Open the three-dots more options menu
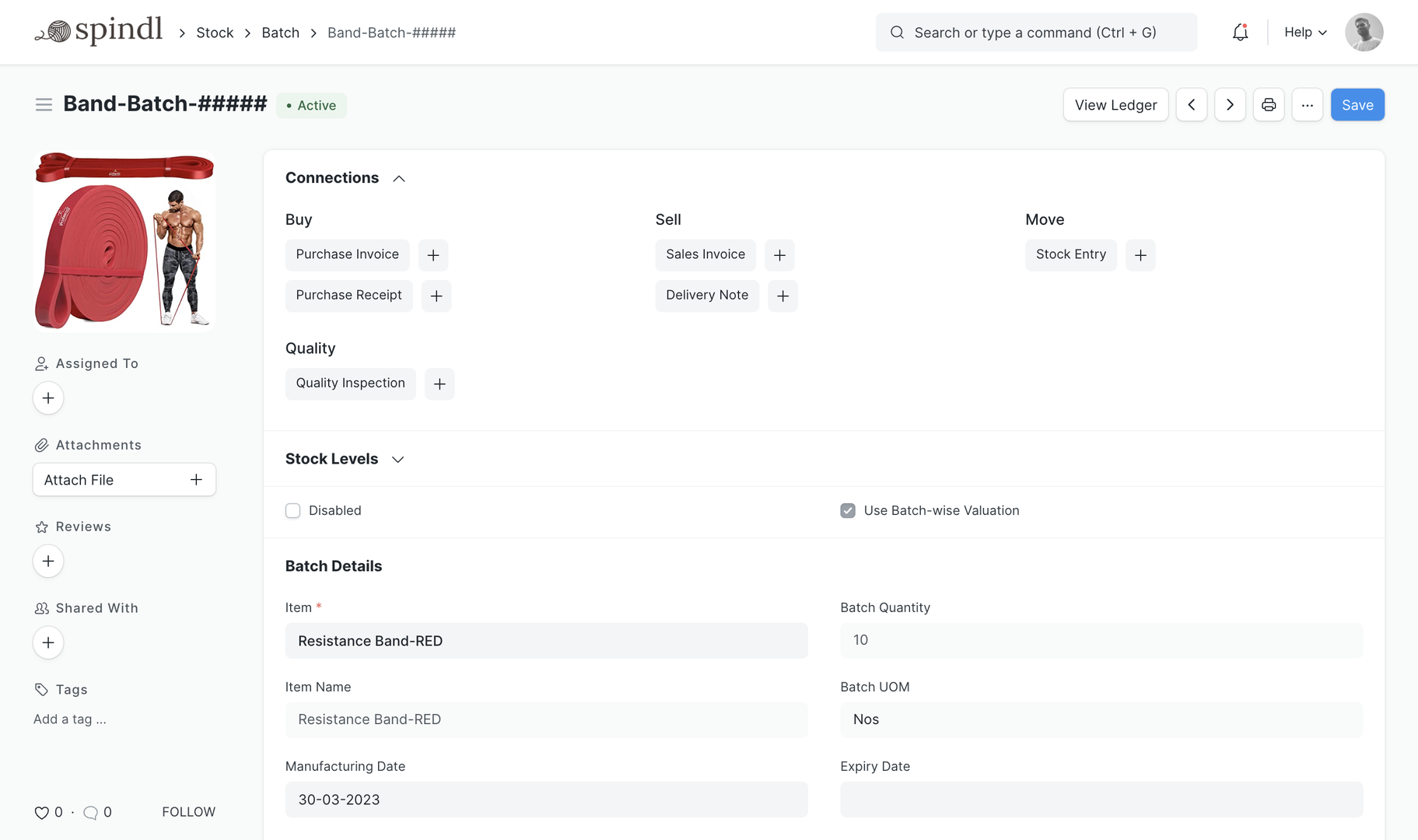The width and height of the screenshot is (1418, 840). pos(1307,105)
